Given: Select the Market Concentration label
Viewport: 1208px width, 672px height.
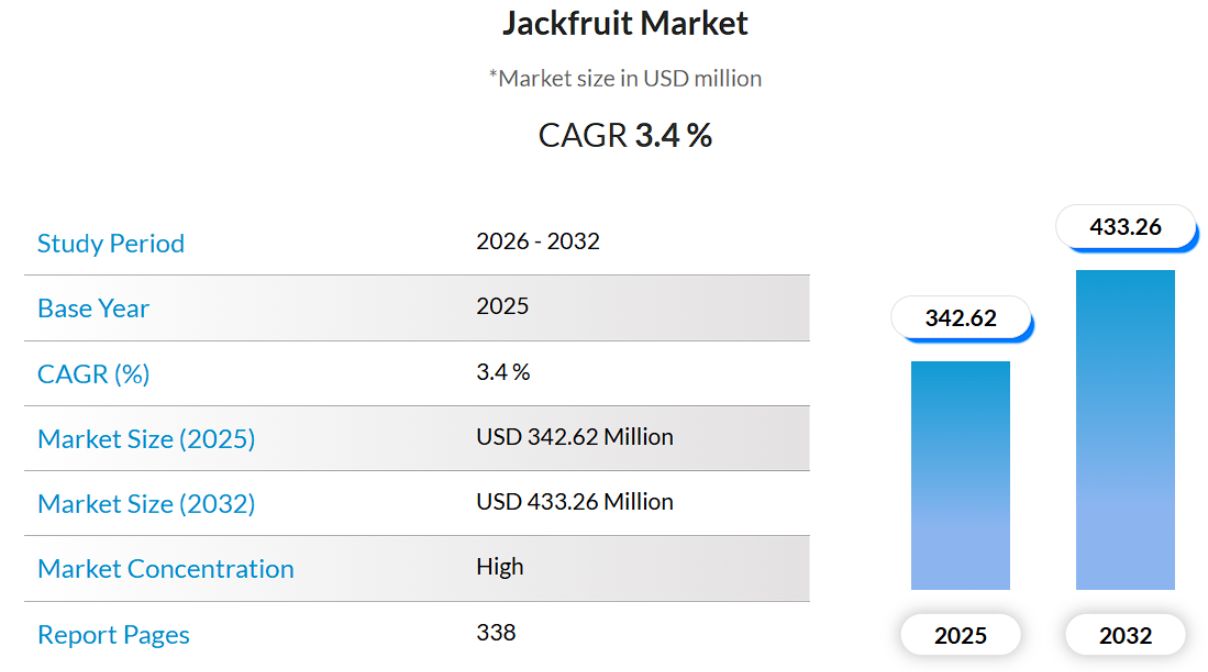Looking at the screenshot, I should [x=165, y=568].
